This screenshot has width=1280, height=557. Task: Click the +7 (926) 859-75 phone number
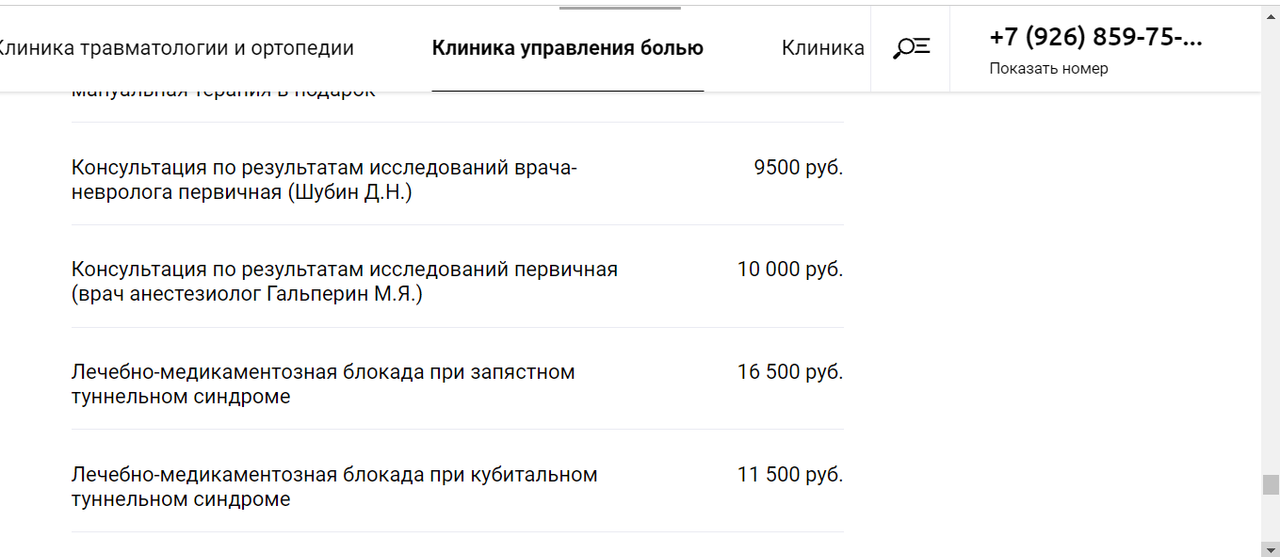[x=1096, y=37]
